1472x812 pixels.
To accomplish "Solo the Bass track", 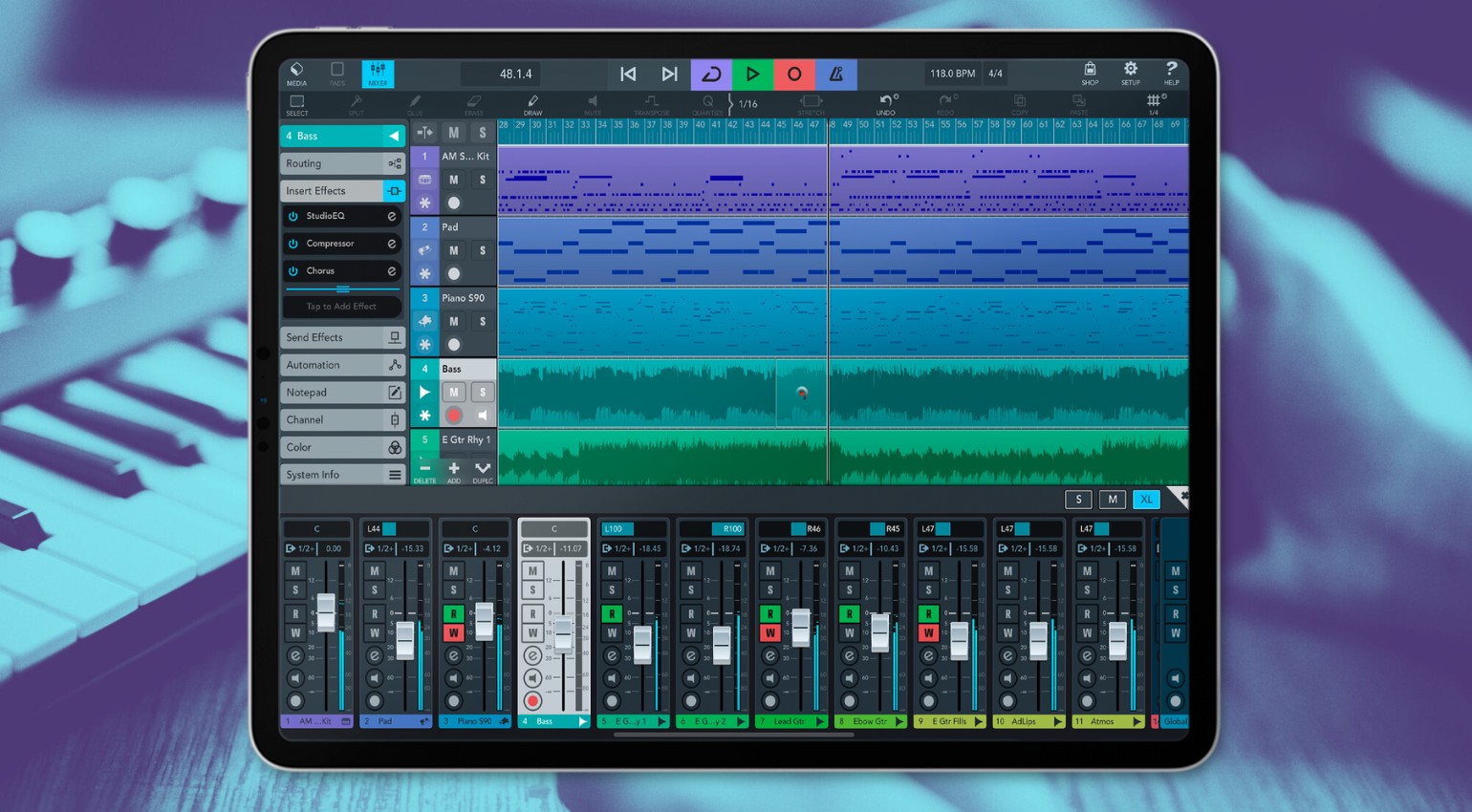I will [483, 393].
